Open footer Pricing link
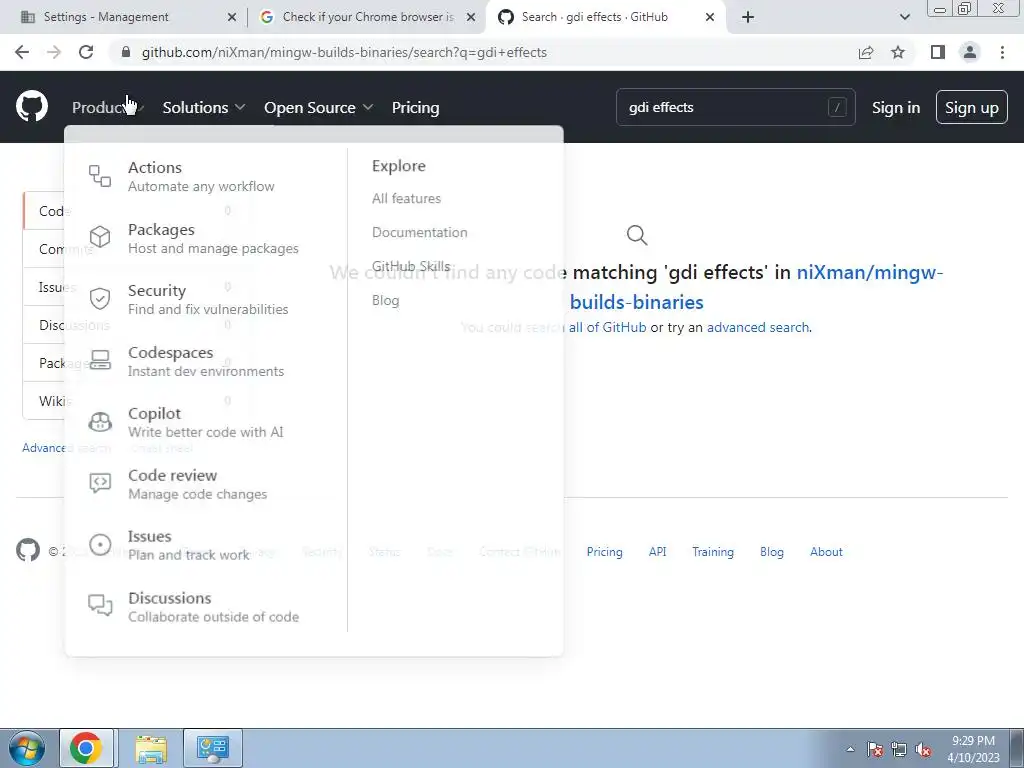The width and height of the screenshot is (1024, 768). pyautogui.click(x=604, y=552)
